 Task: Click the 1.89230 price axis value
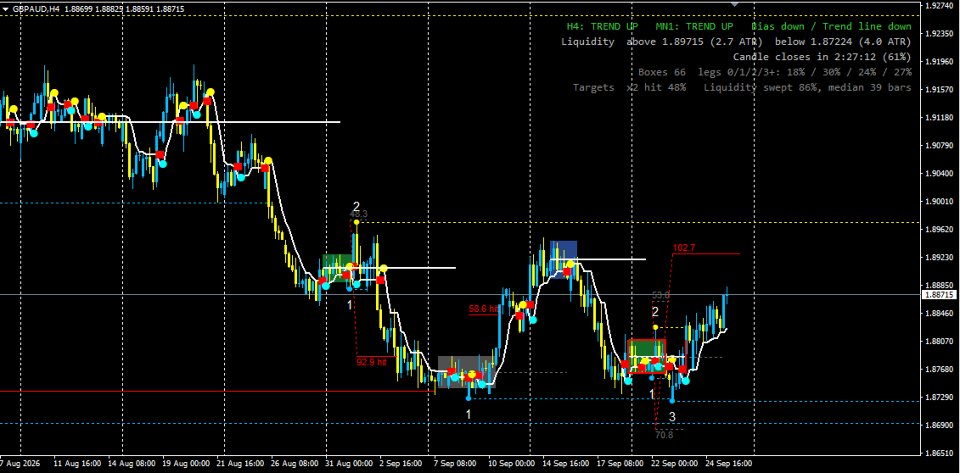click(940, 257)
